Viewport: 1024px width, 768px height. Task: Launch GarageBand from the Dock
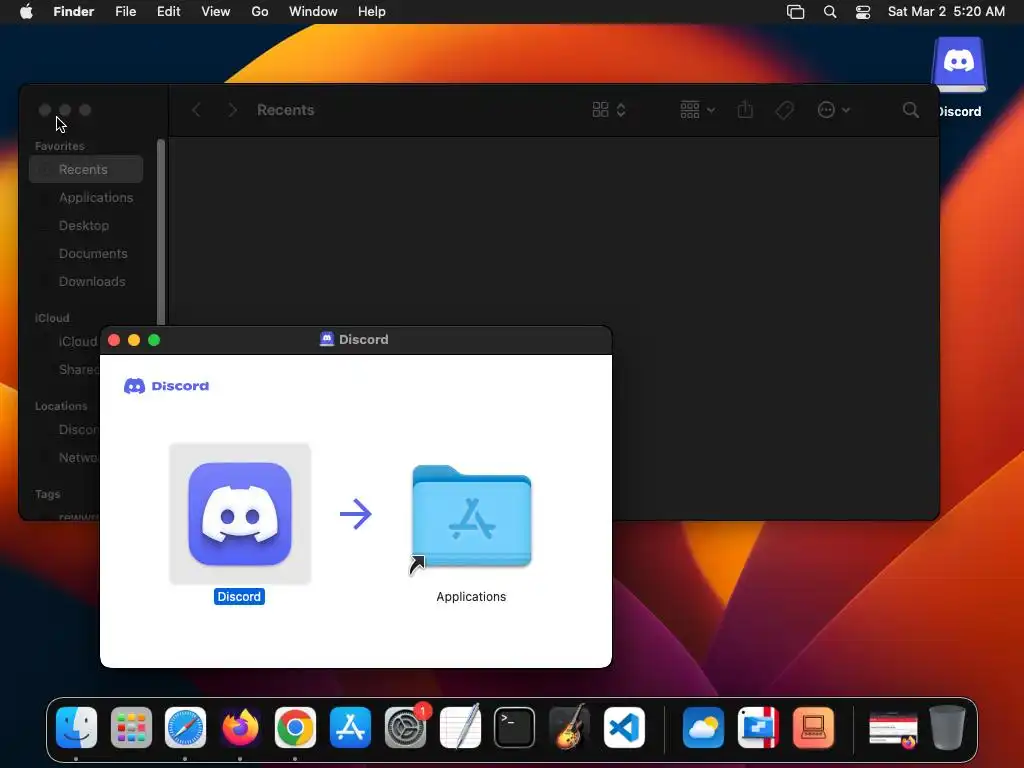point(569,726)
